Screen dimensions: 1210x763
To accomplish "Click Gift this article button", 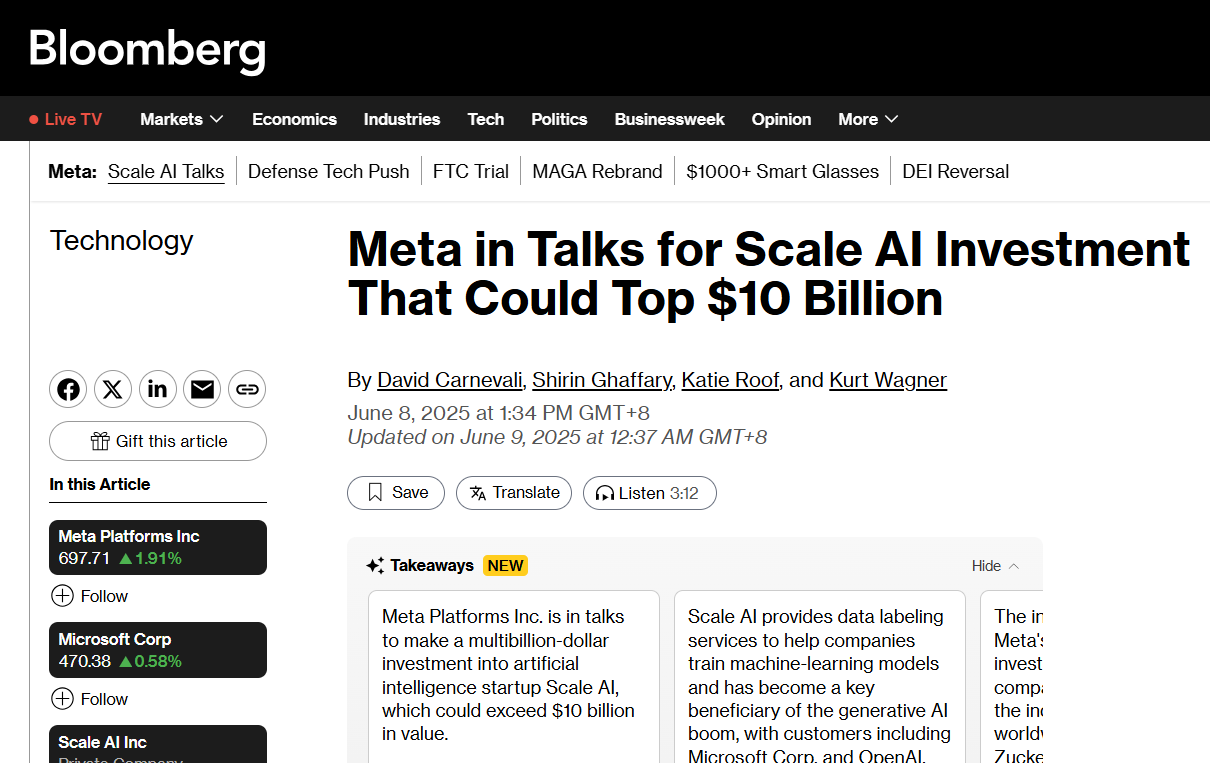I will pyautogui.click(x=158, y=441).
